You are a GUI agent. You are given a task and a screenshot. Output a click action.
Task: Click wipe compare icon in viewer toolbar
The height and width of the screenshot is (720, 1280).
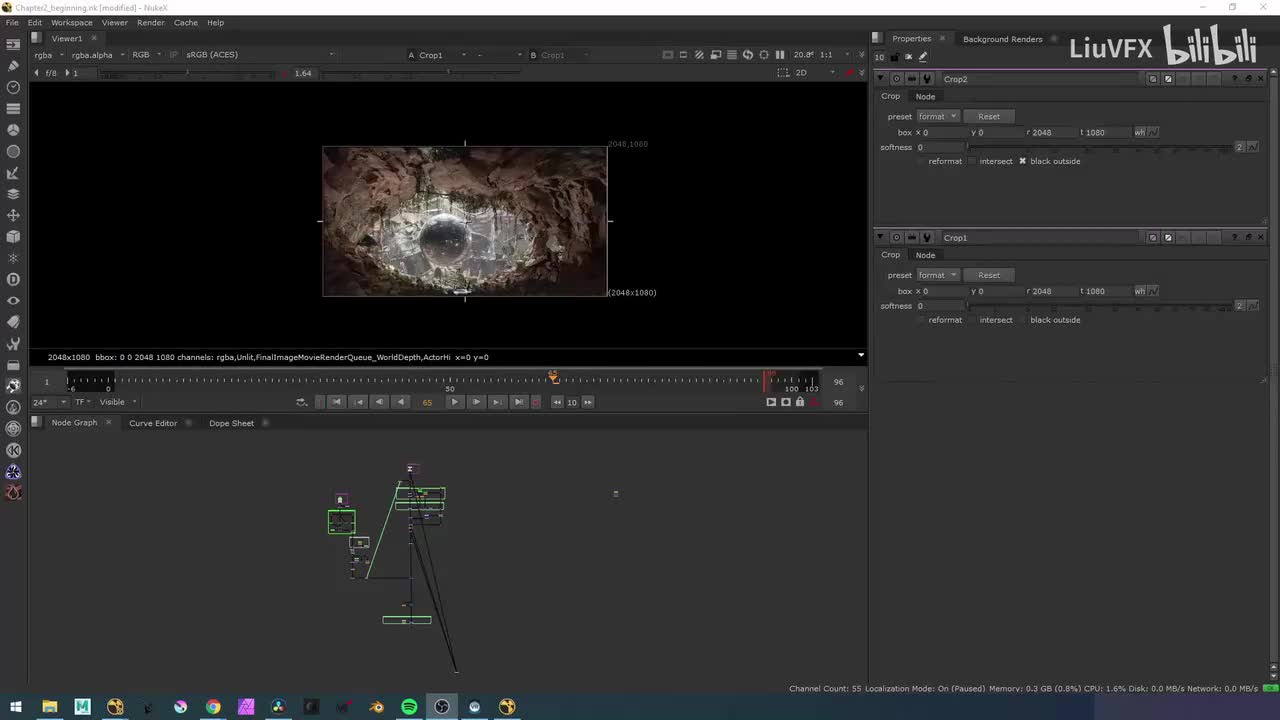(x=699, y=55)
